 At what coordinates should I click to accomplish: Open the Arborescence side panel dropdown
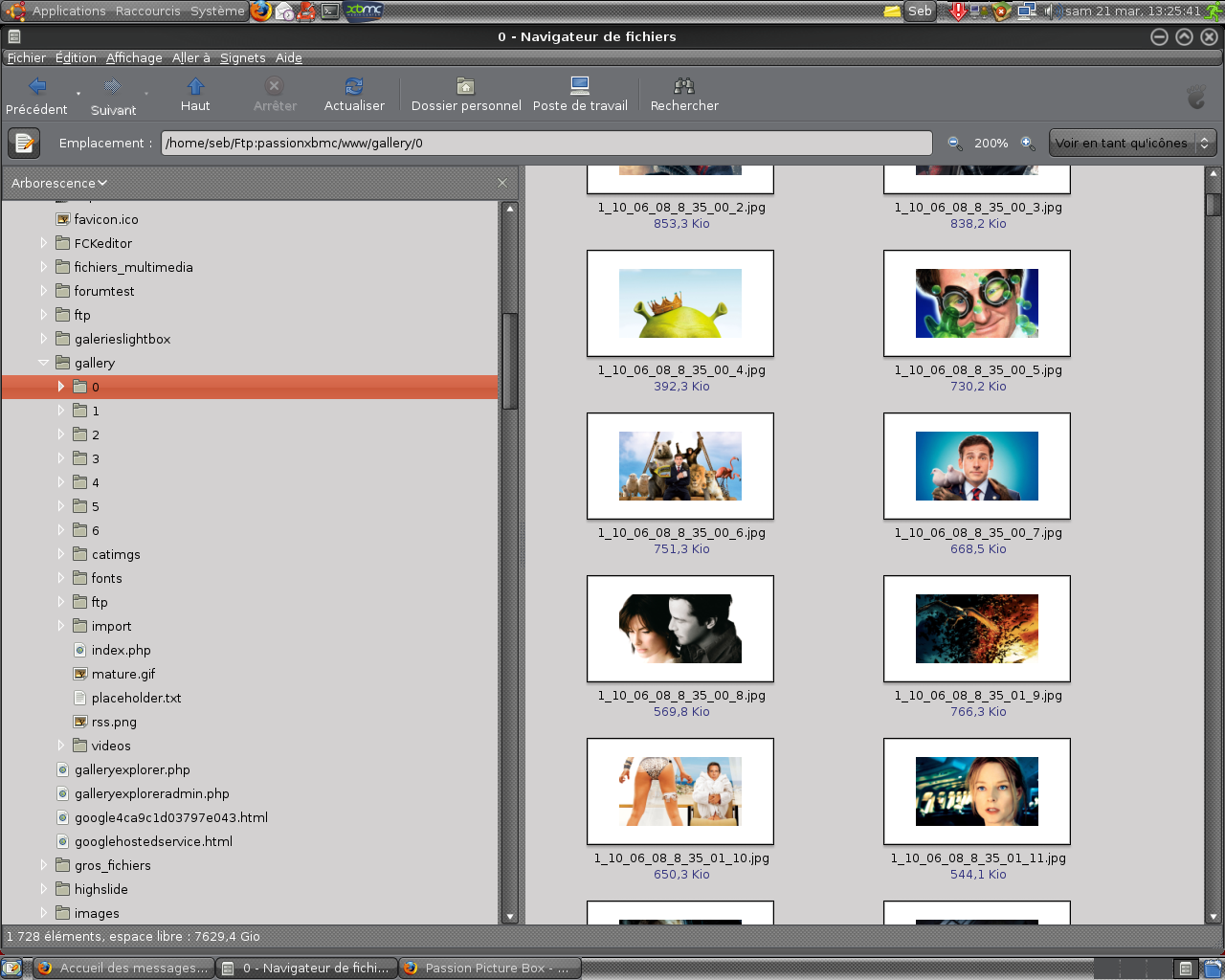pyautogui.click(x=59, y=183)
